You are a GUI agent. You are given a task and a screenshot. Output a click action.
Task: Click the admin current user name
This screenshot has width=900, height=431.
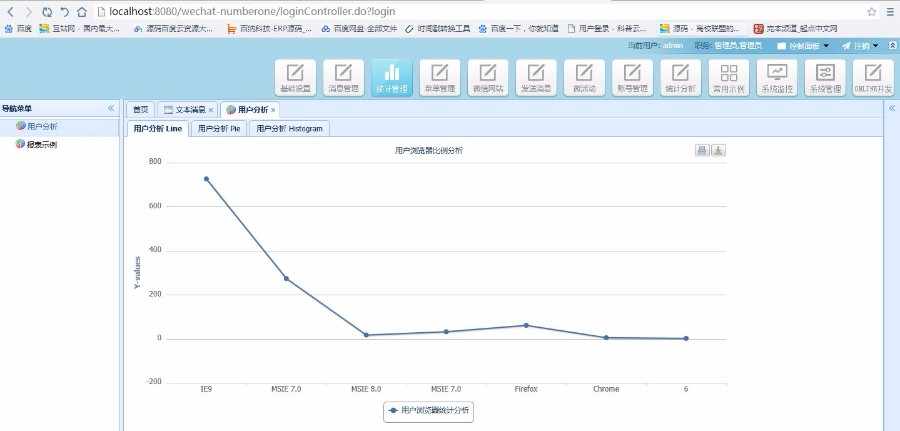673,45
